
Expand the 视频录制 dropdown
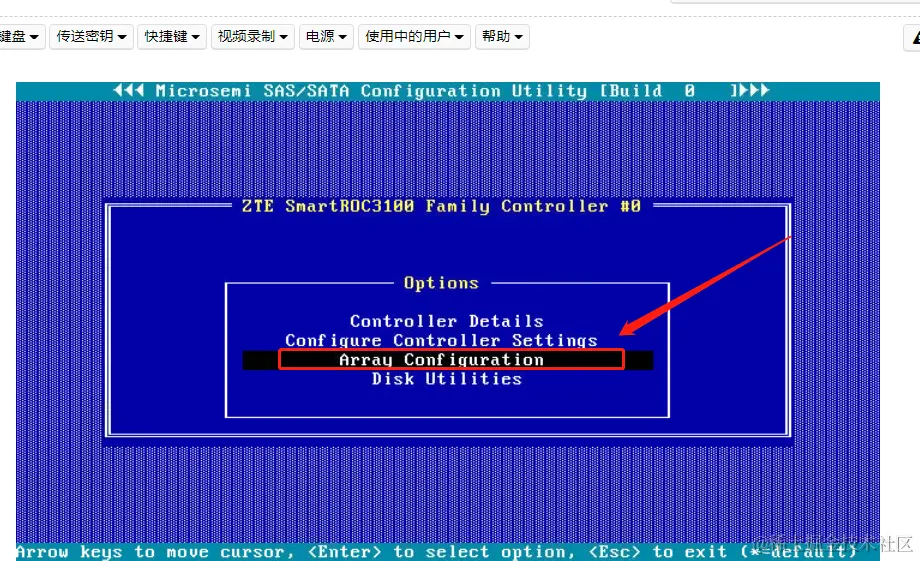coord(253,36)
